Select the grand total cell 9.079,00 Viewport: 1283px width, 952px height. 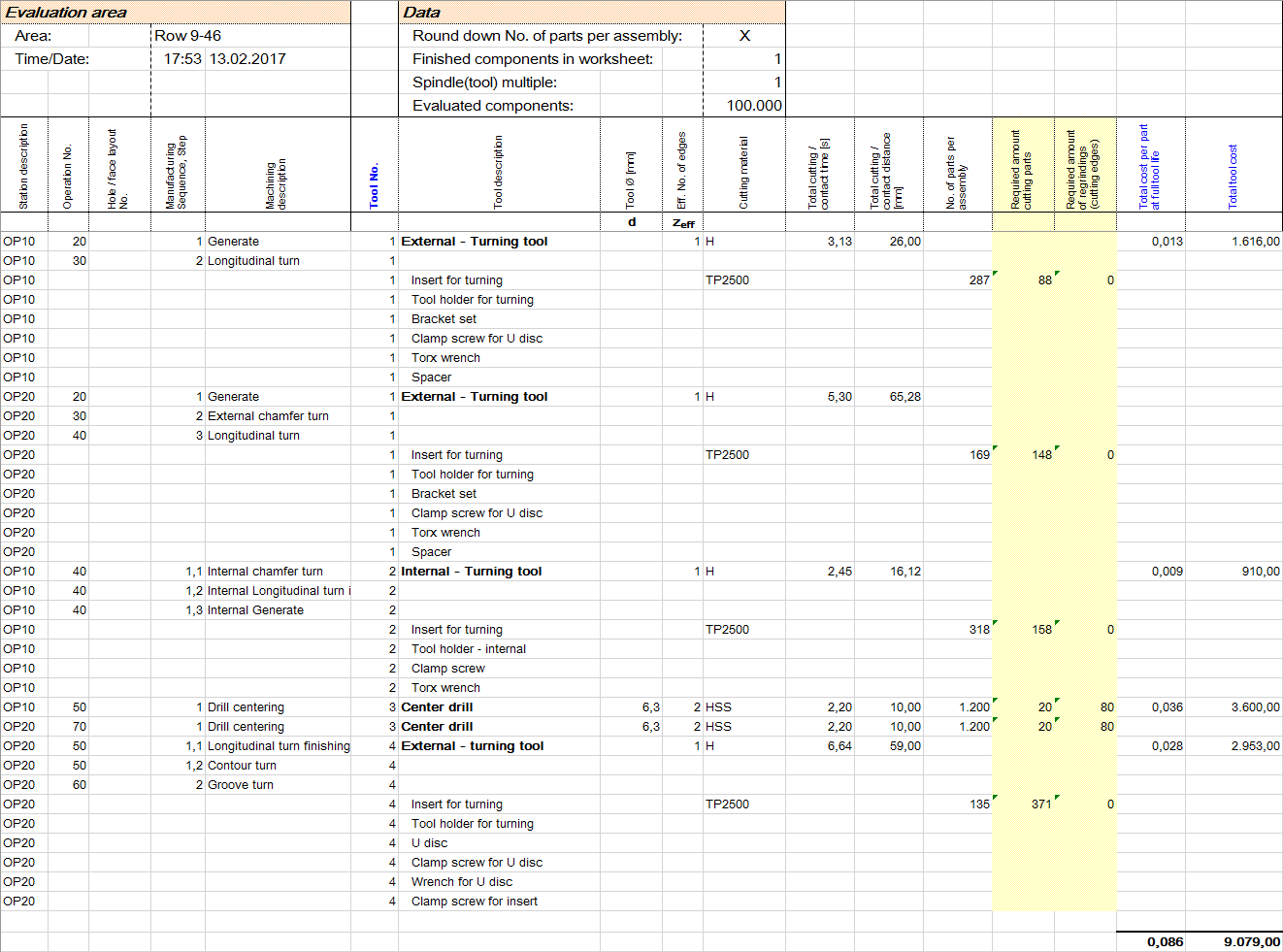pyautogui.click(x=1251, y=941)
